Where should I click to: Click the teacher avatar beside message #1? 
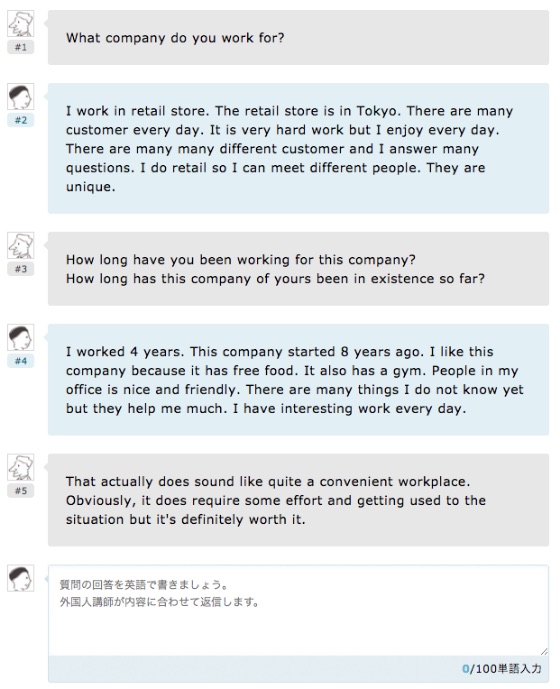(x=21, y=24)
